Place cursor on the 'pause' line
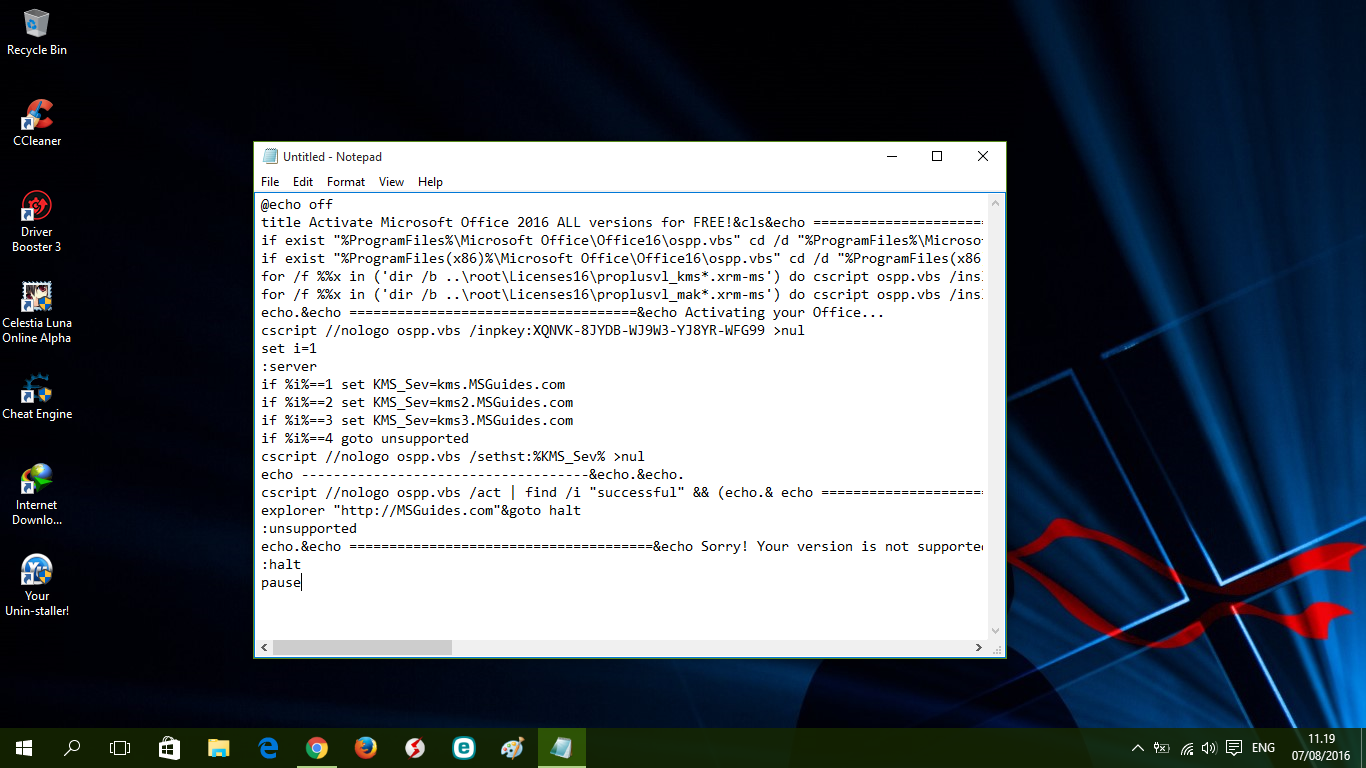The height and width of the screenshot is (768, 1366). [281, 583]
